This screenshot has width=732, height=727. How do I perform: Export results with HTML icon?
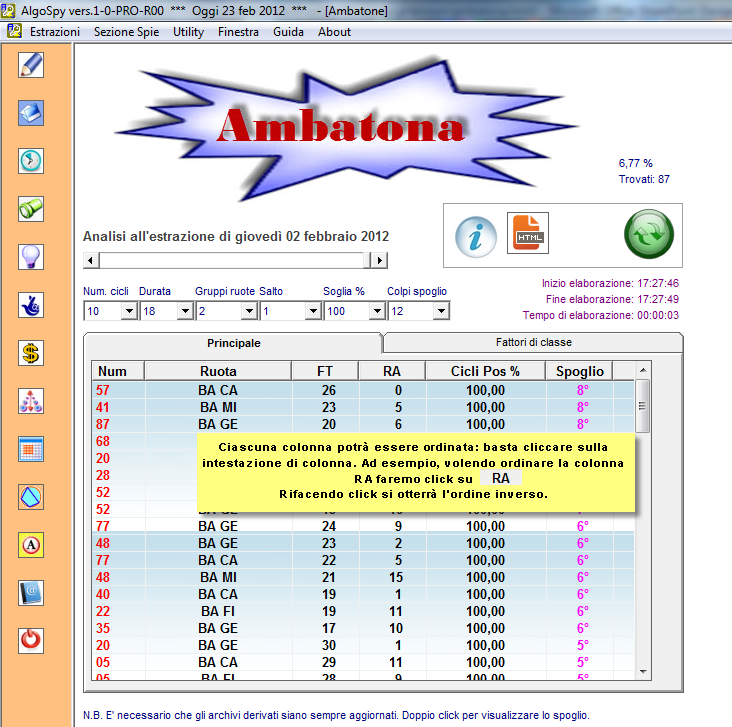(x=528, y=233)
